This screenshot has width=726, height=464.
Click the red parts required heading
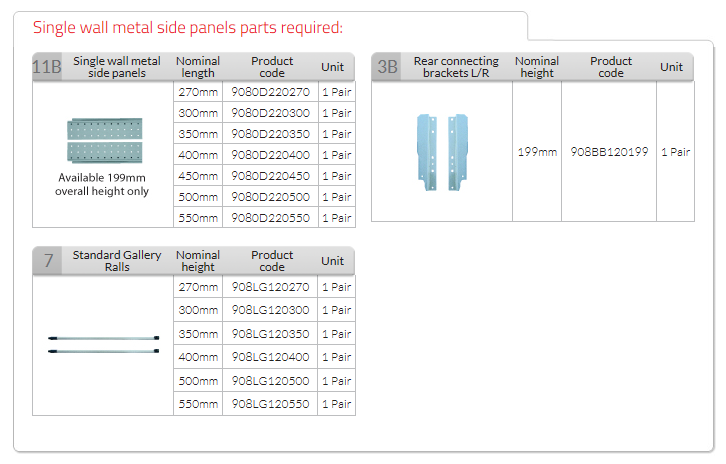pos(188,28)
